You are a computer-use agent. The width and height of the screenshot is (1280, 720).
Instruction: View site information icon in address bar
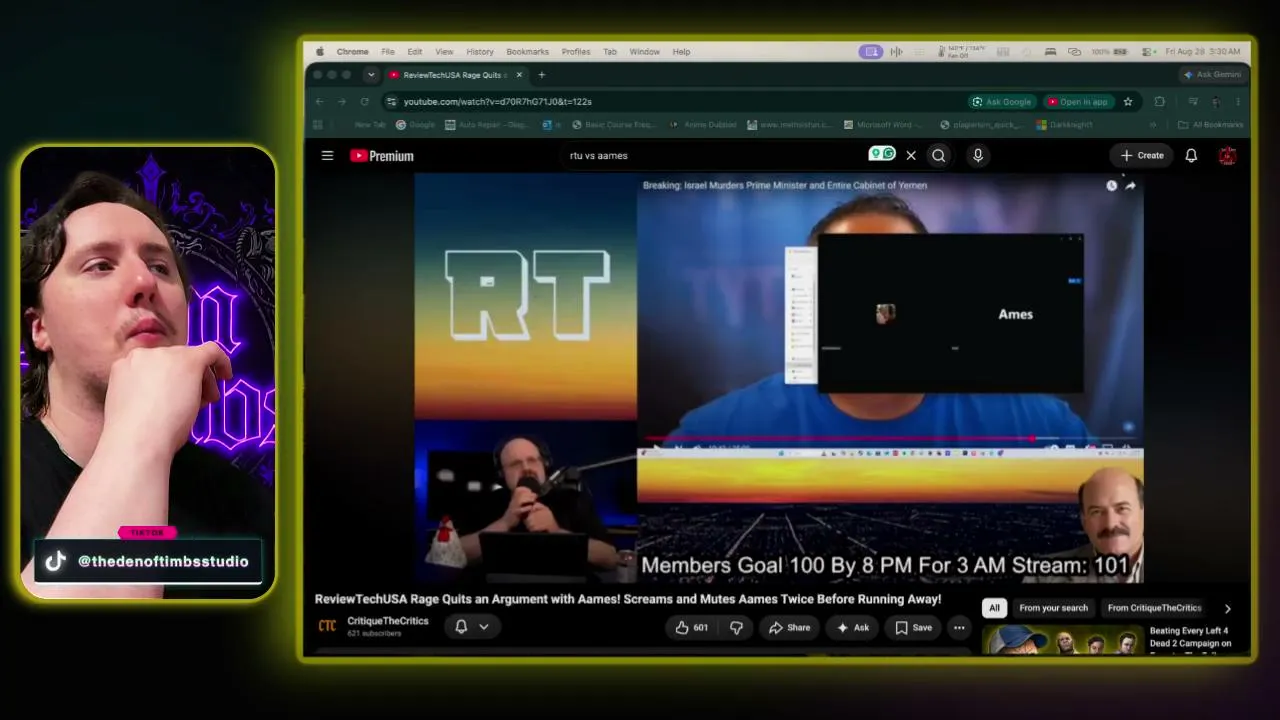pos(392,101)
